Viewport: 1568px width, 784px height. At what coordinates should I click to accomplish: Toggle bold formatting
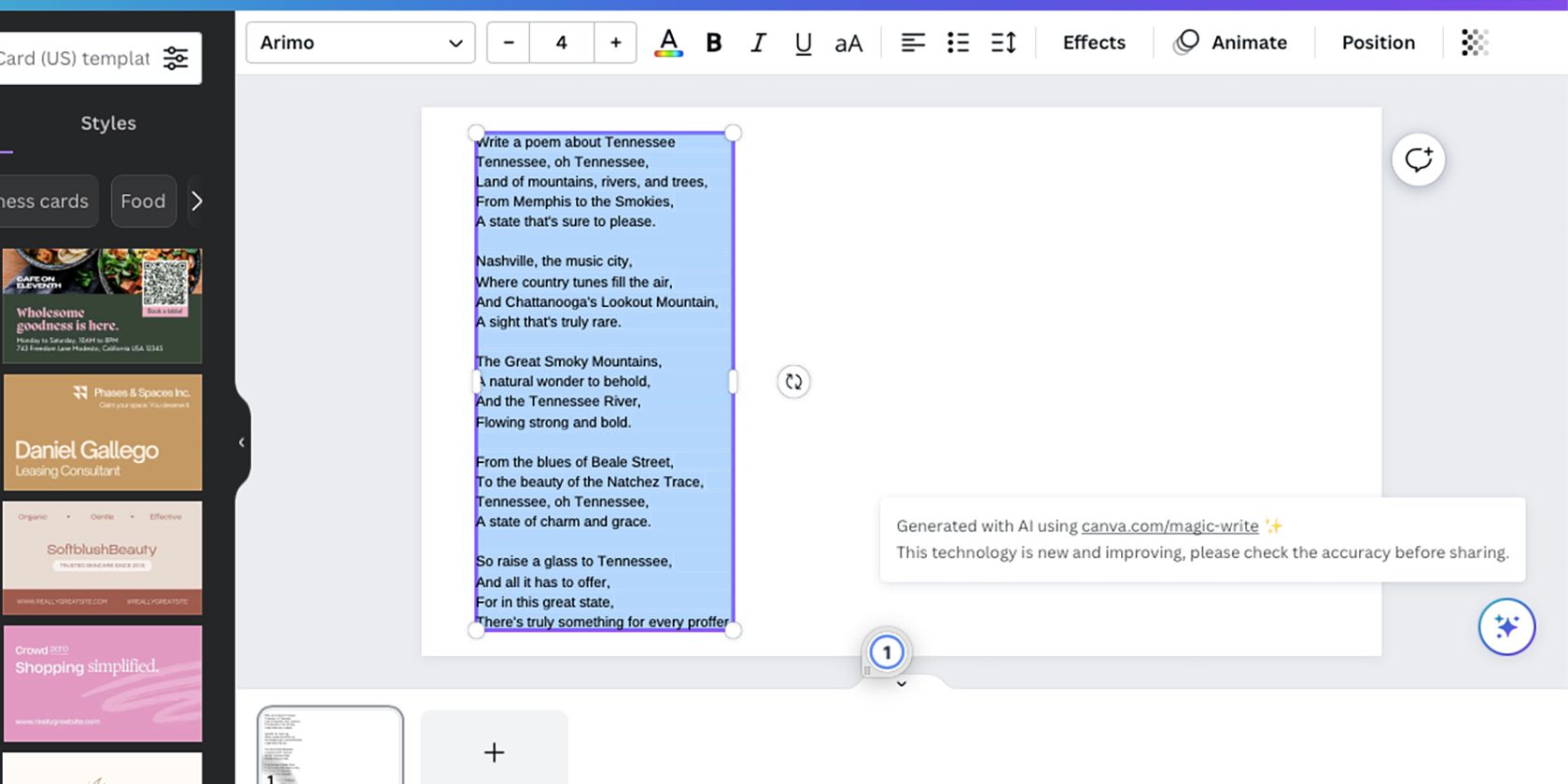click(714, 43)
